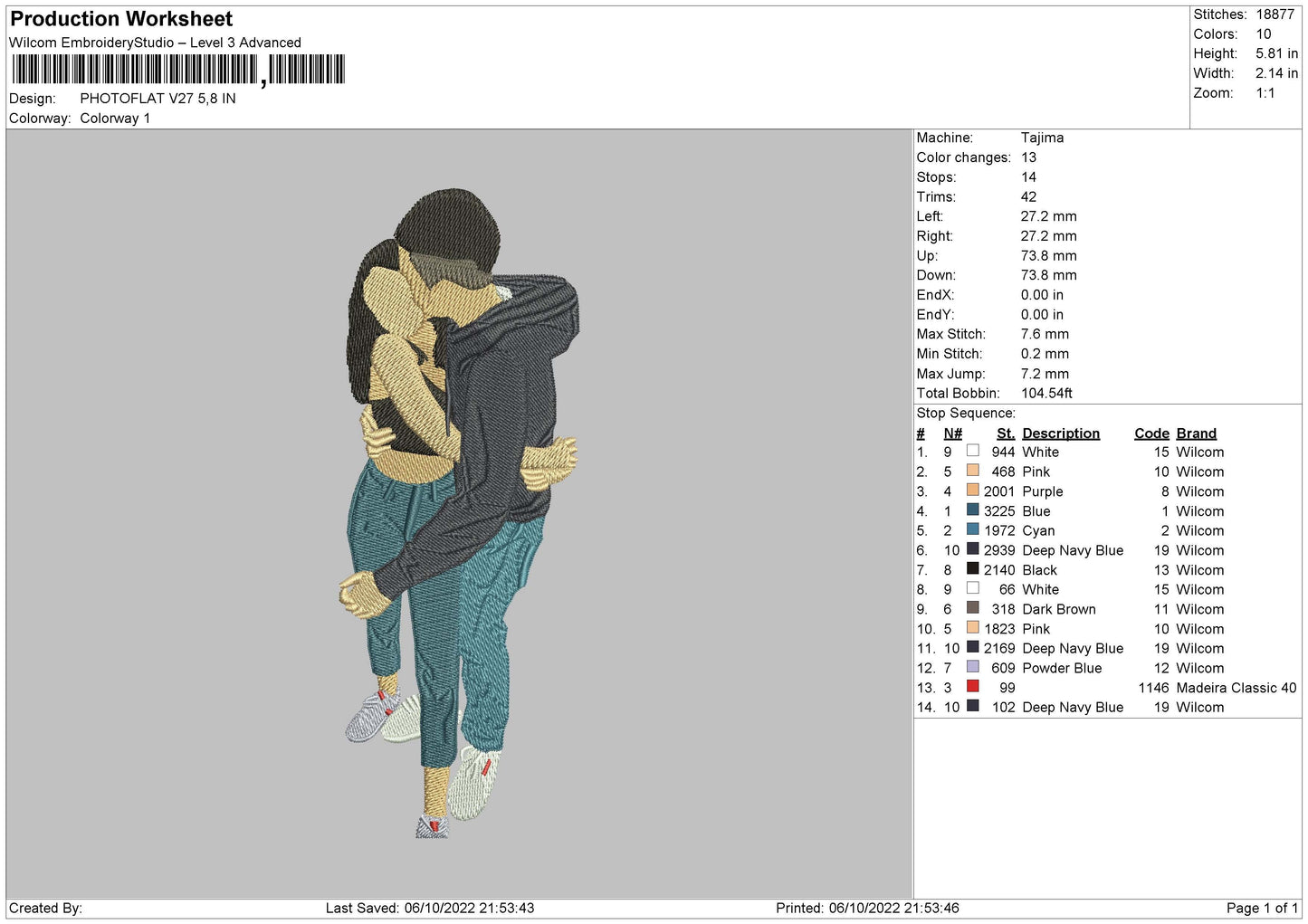Click the 'Code' column header
1308x924 pixels.
click(1151, 433)
